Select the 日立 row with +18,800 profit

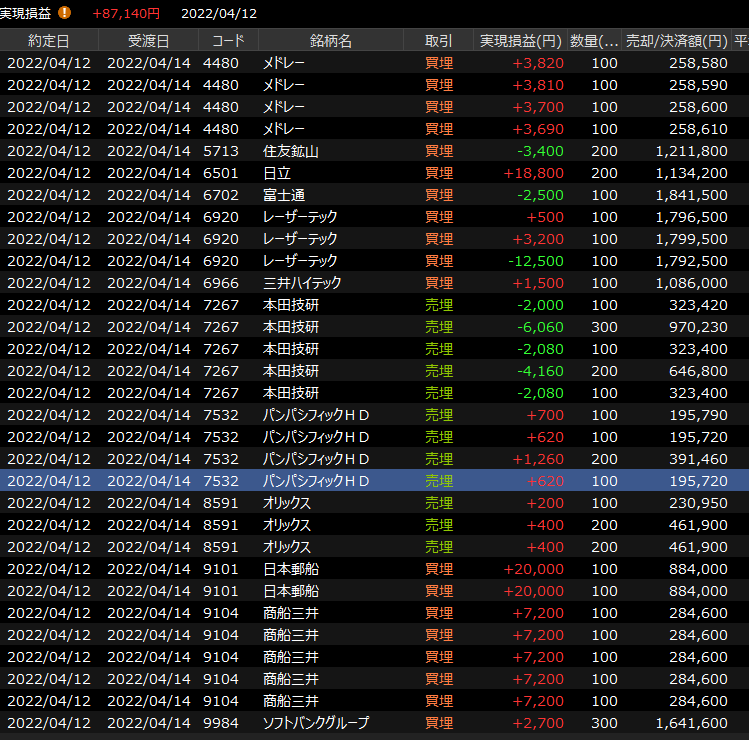(x=330, y=173)
